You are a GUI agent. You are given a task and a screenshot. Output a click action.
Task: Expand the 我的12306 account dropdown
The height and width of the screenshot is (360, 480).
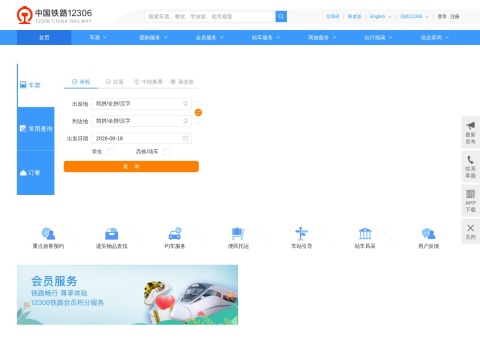pos(414,16)
